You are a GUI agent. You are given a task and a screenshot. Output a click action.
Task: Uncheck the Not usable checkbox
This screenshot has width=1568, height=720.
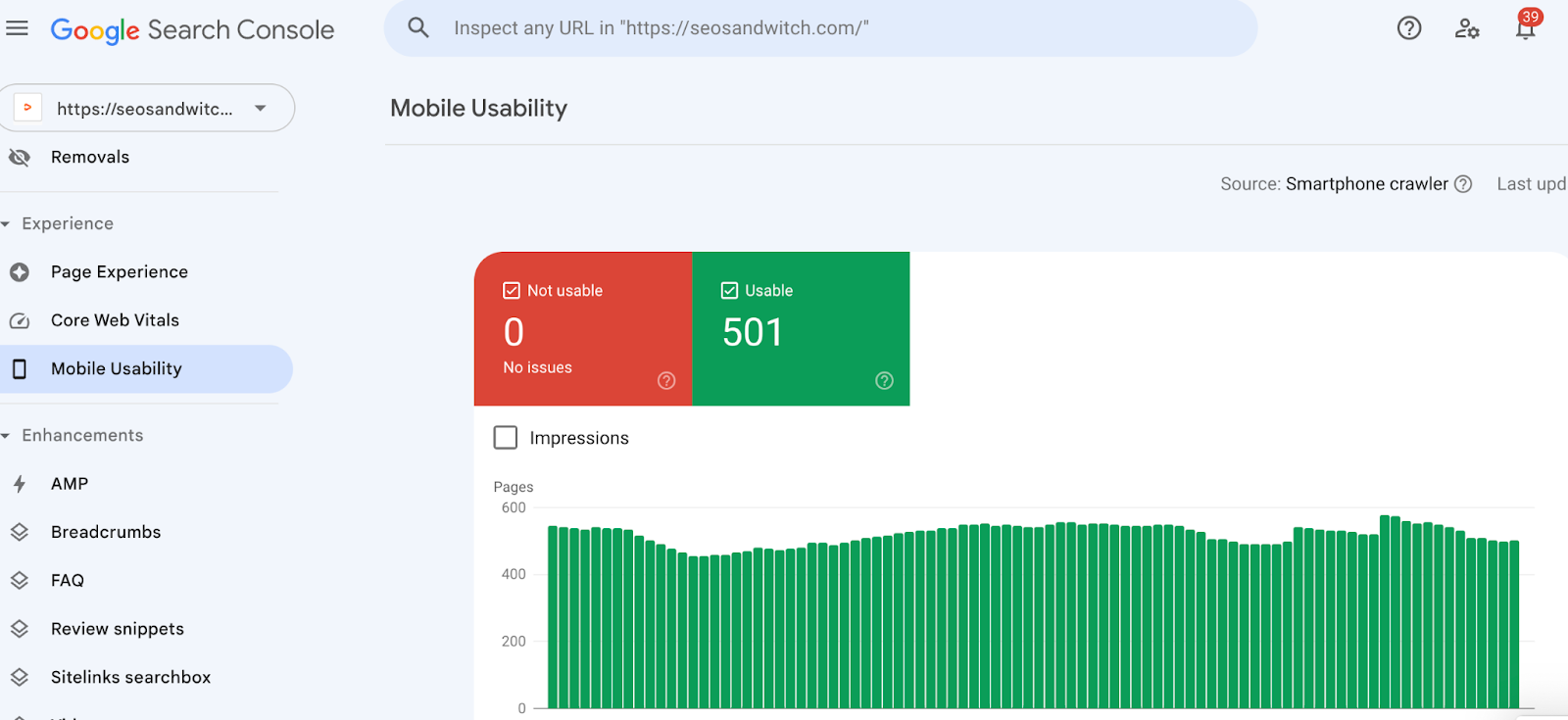[x=512, y=291]
